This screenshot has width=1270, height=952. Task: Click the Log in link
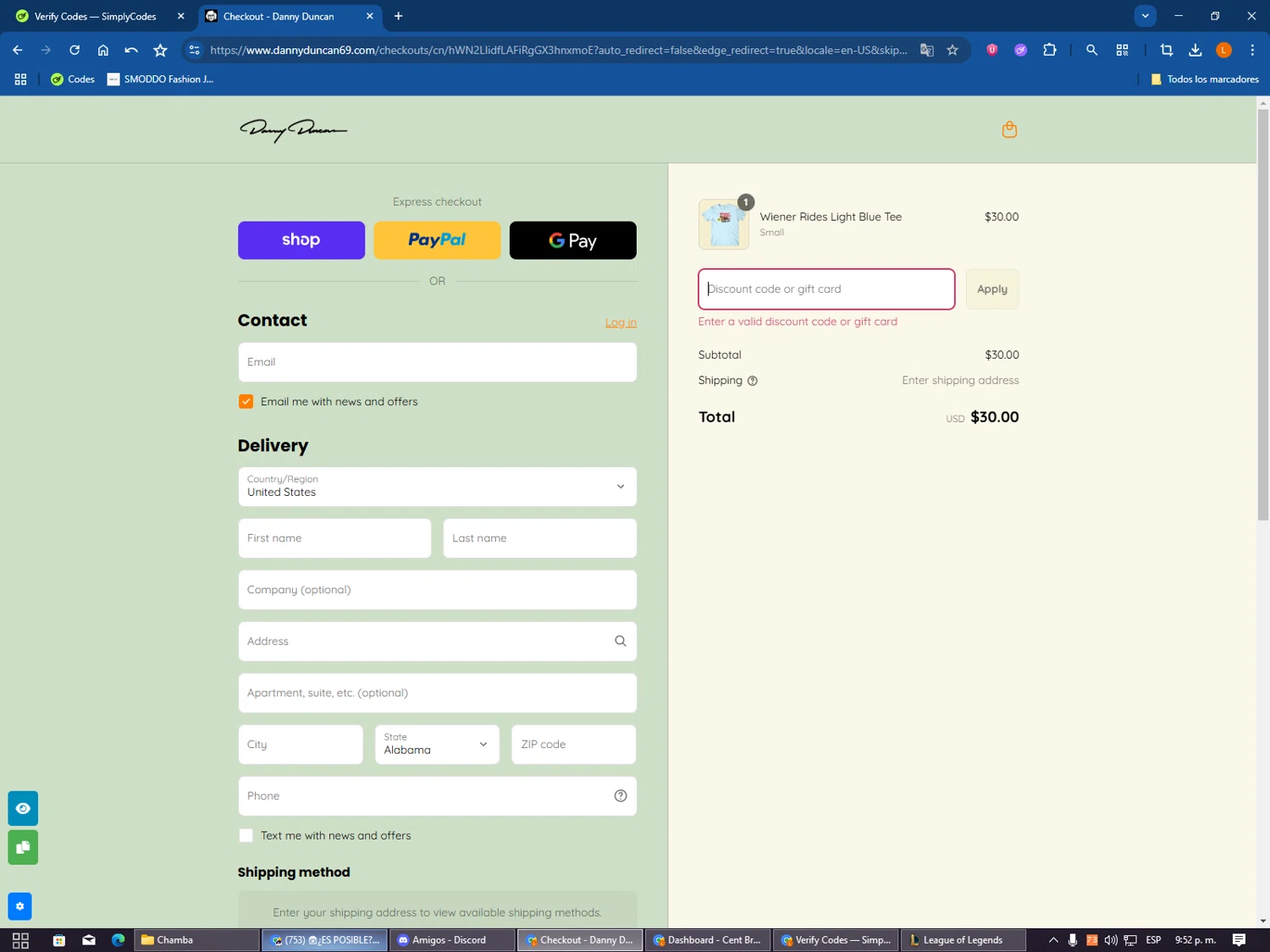(x=621, y=322)
